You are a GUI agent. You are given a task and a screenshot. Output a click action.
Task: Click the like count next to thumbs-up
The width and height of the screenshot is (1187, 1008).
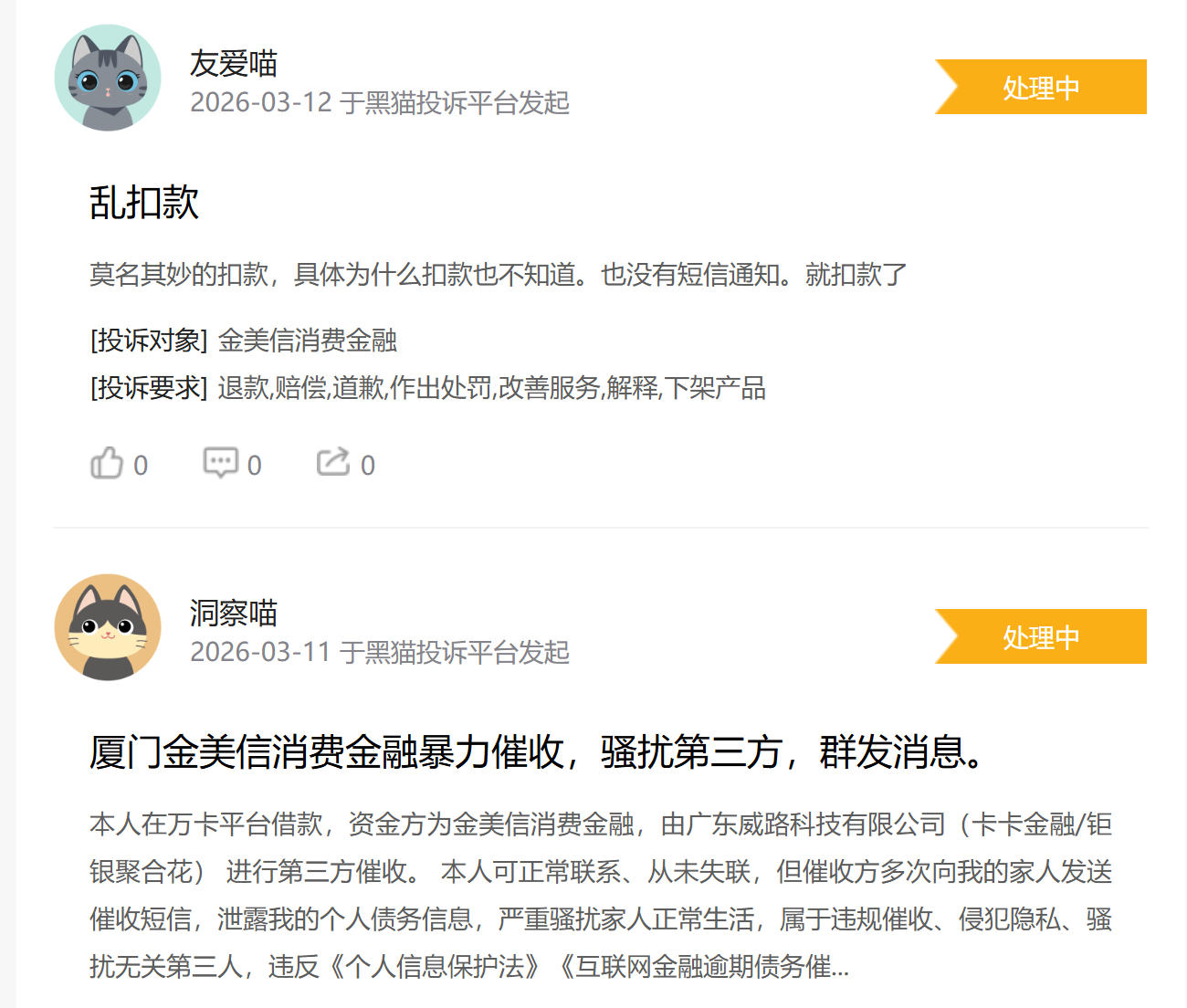click(x=141, y=466)
